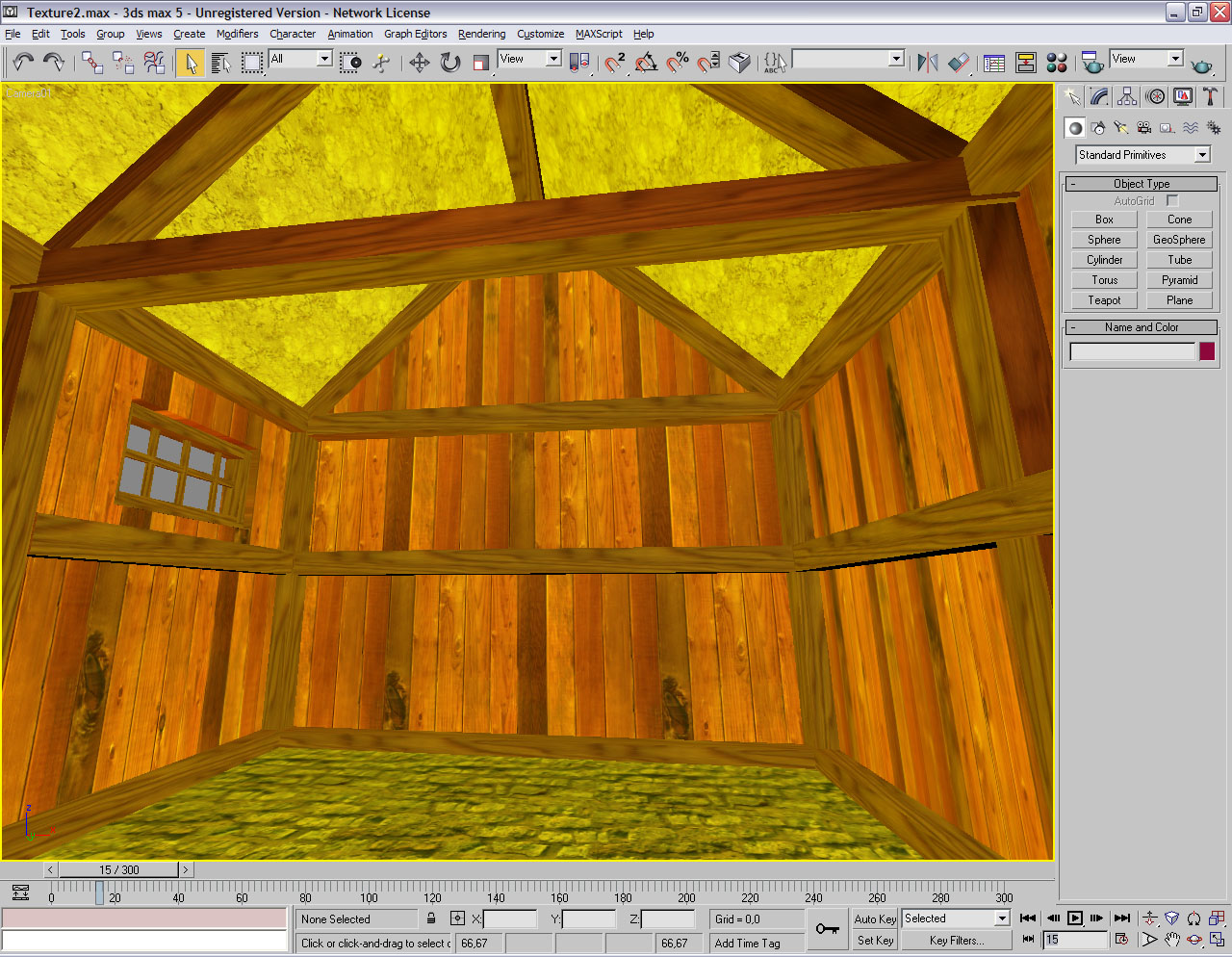Click the object color swatch
Viewport: 1232px width, 957px height.
coord(1207,351)
